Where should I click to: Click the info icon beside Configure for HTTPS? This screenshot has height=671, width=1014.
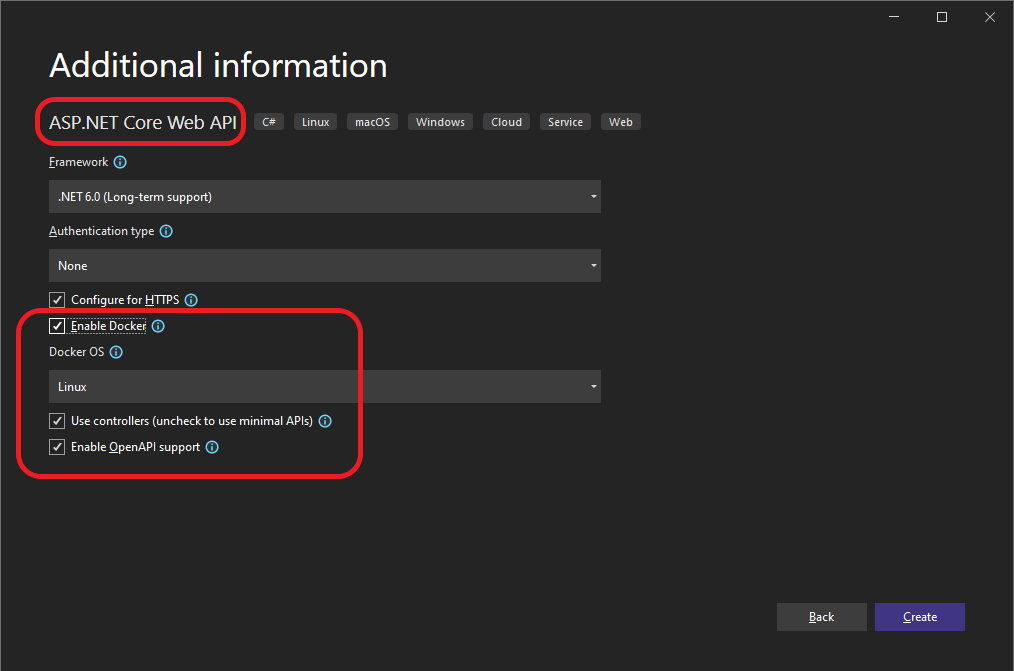pos(190,299)
